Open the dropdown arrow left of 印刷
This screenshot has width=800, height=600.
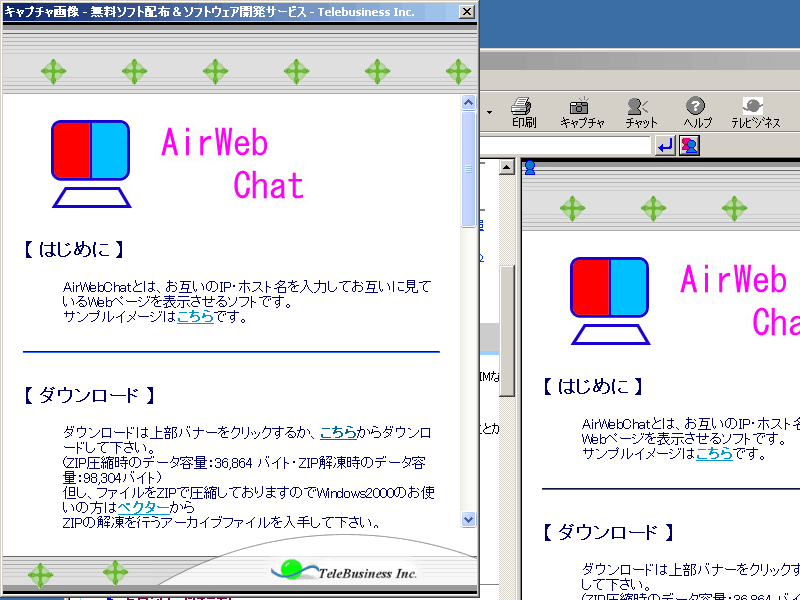[490, 112]
